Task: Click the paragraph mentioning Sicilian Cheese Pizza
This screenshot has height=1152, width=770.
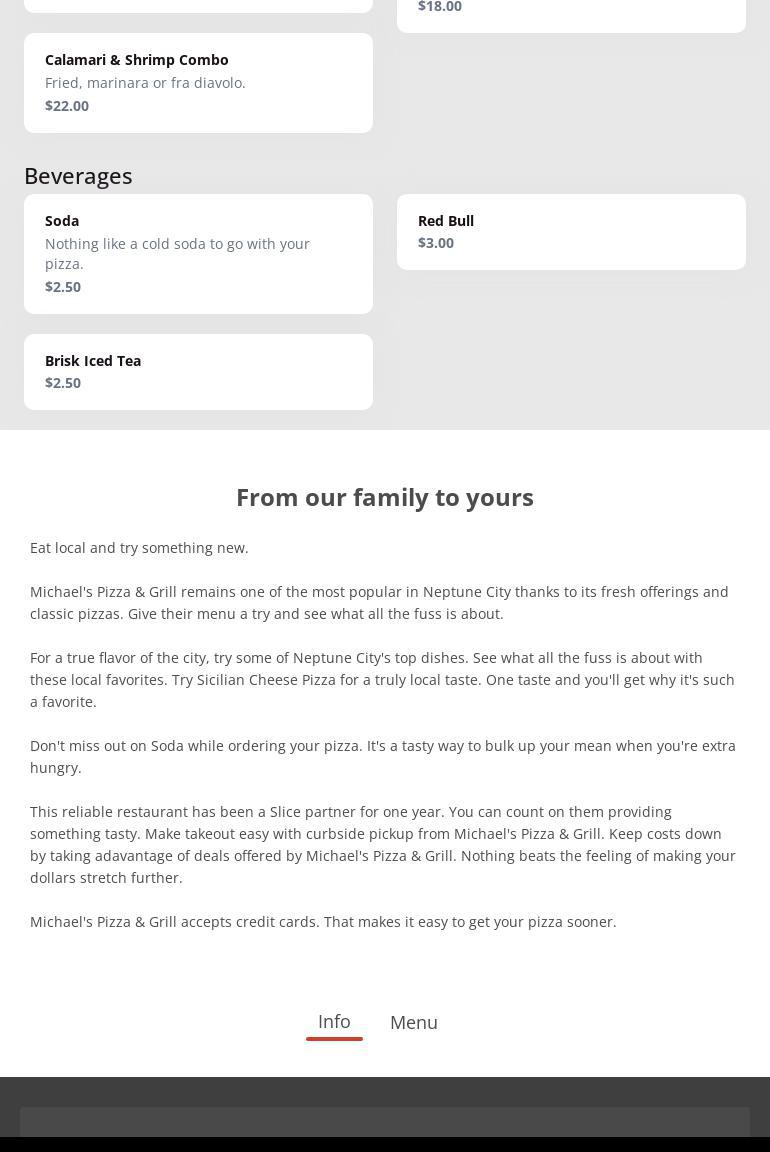Action: click(x=382, y=680)
